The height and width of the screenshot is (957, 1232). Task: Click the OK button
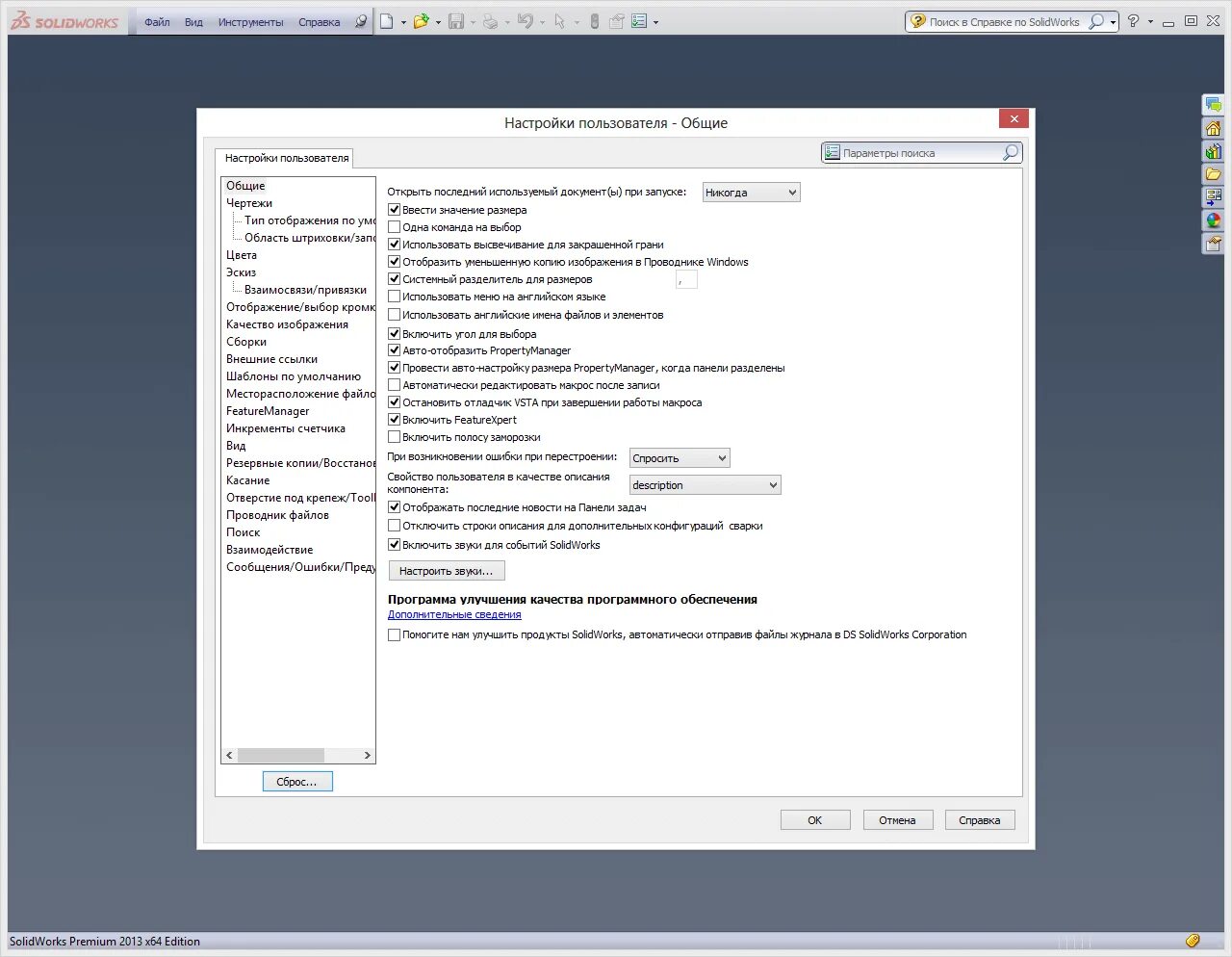click(x=815, y=820)
